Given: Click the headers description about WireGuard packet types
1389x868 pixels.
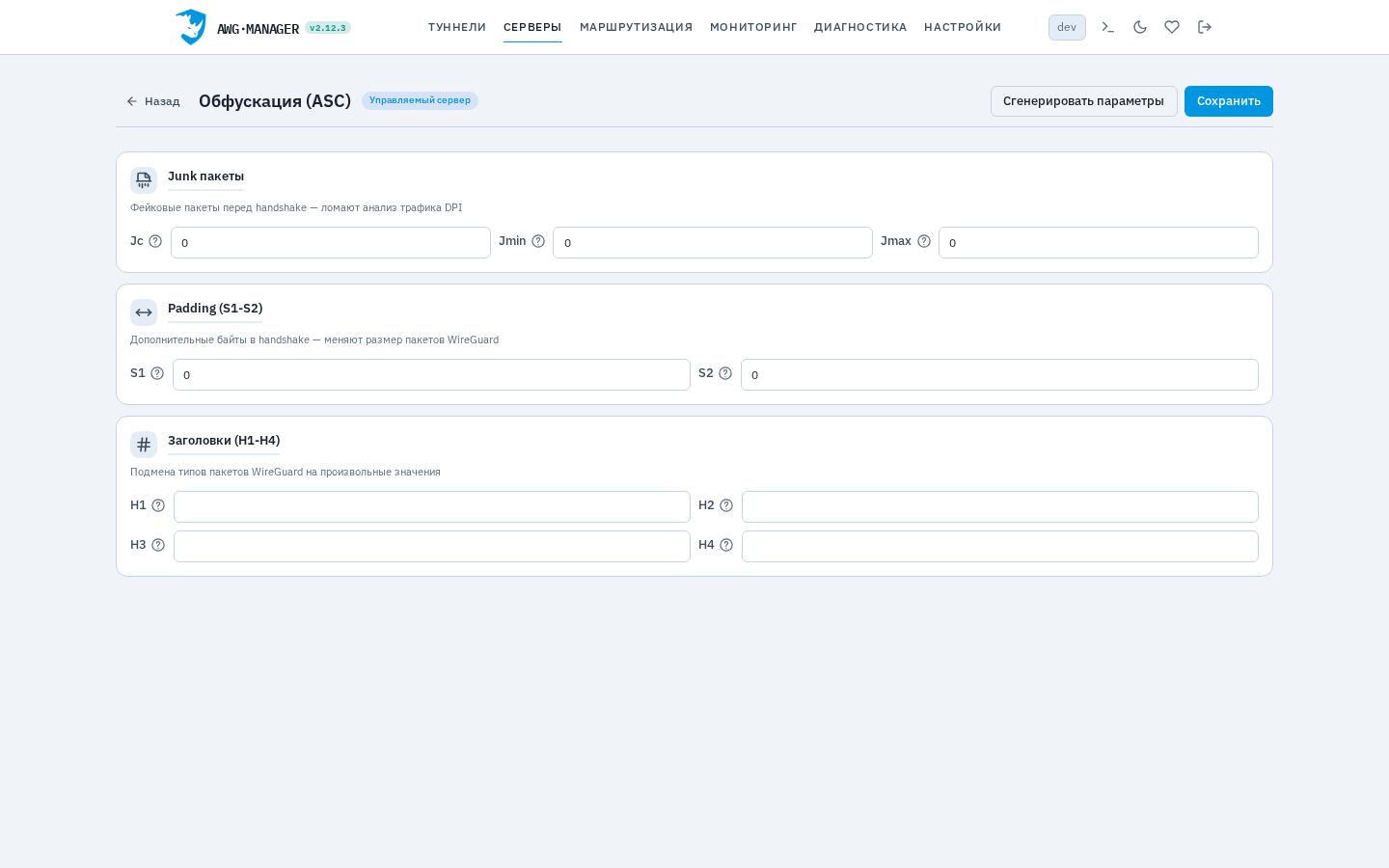Looking at the screenshot, I should coord(286,472).
